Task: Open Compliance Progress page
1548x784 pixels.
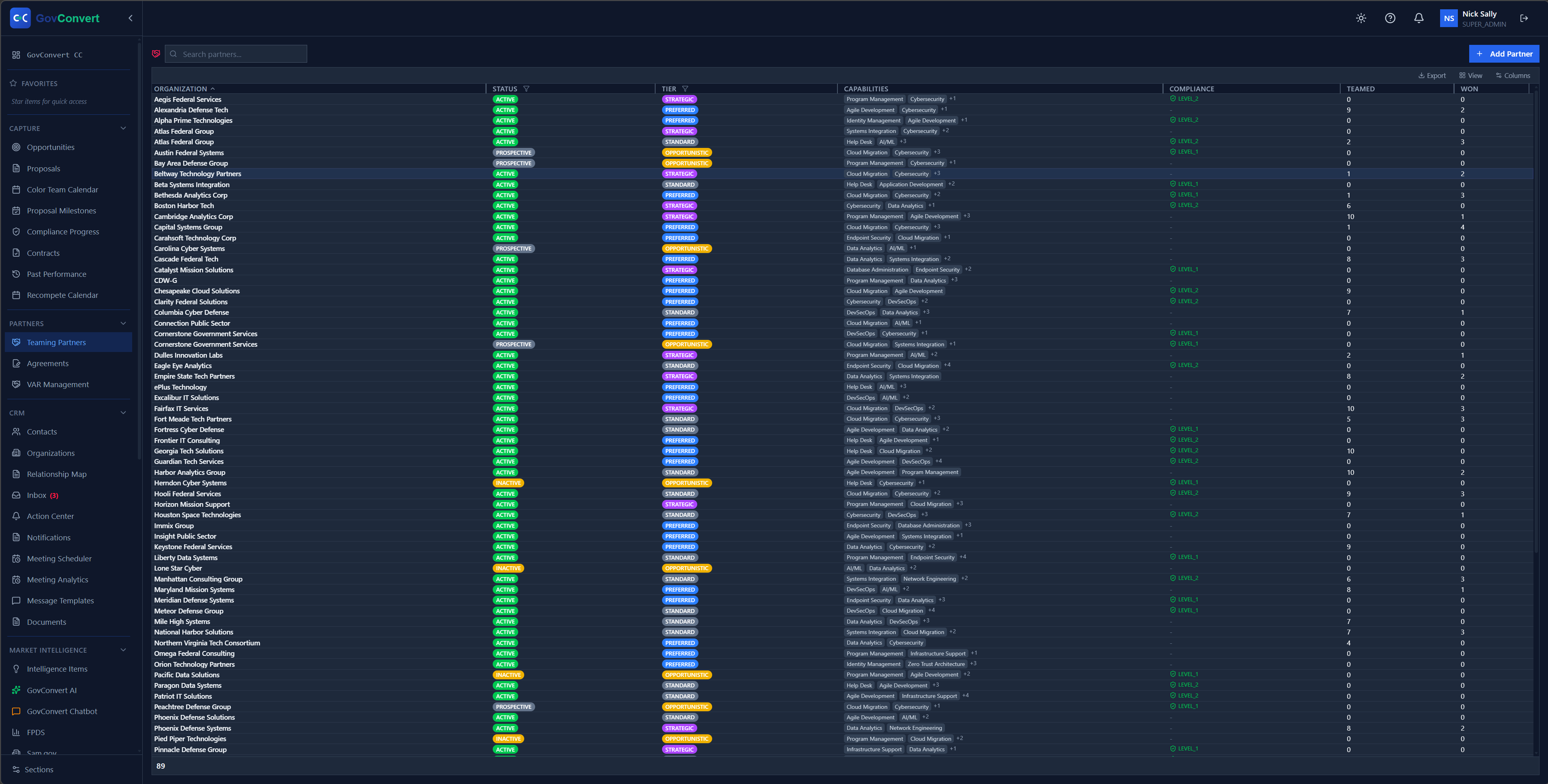Action: (x=63, y=232)
